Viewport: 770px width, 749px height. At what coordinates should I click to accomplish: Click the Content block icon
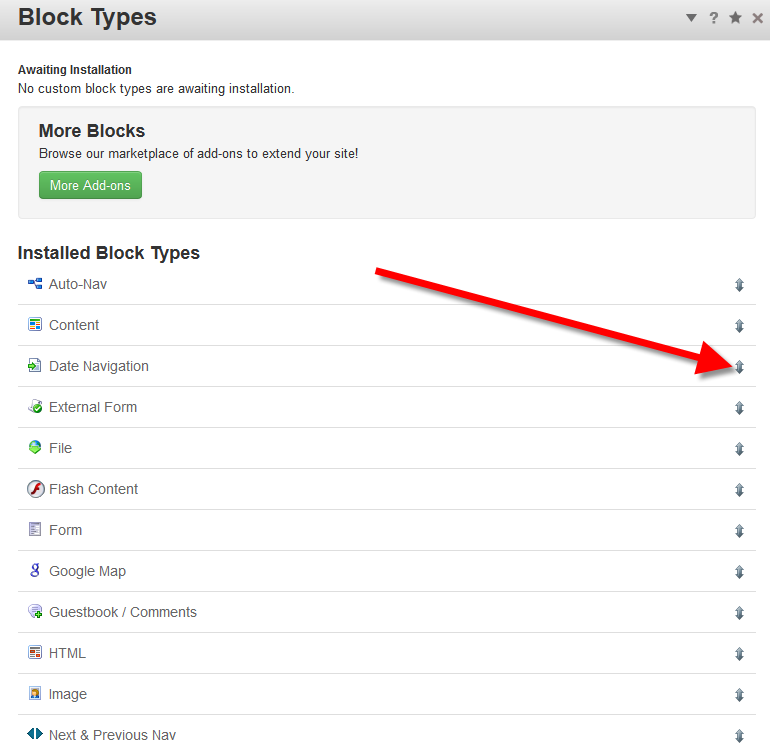(35, 325)
